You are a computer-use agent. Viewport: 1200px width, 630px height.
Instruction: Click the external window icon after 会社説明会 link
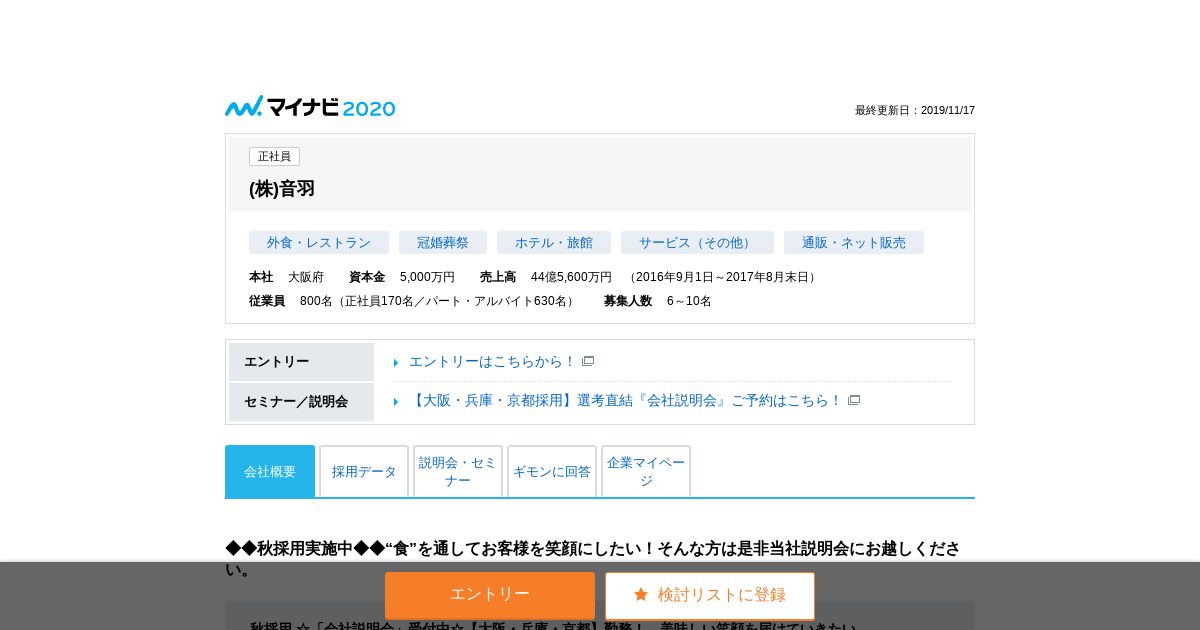click(854, 400)
